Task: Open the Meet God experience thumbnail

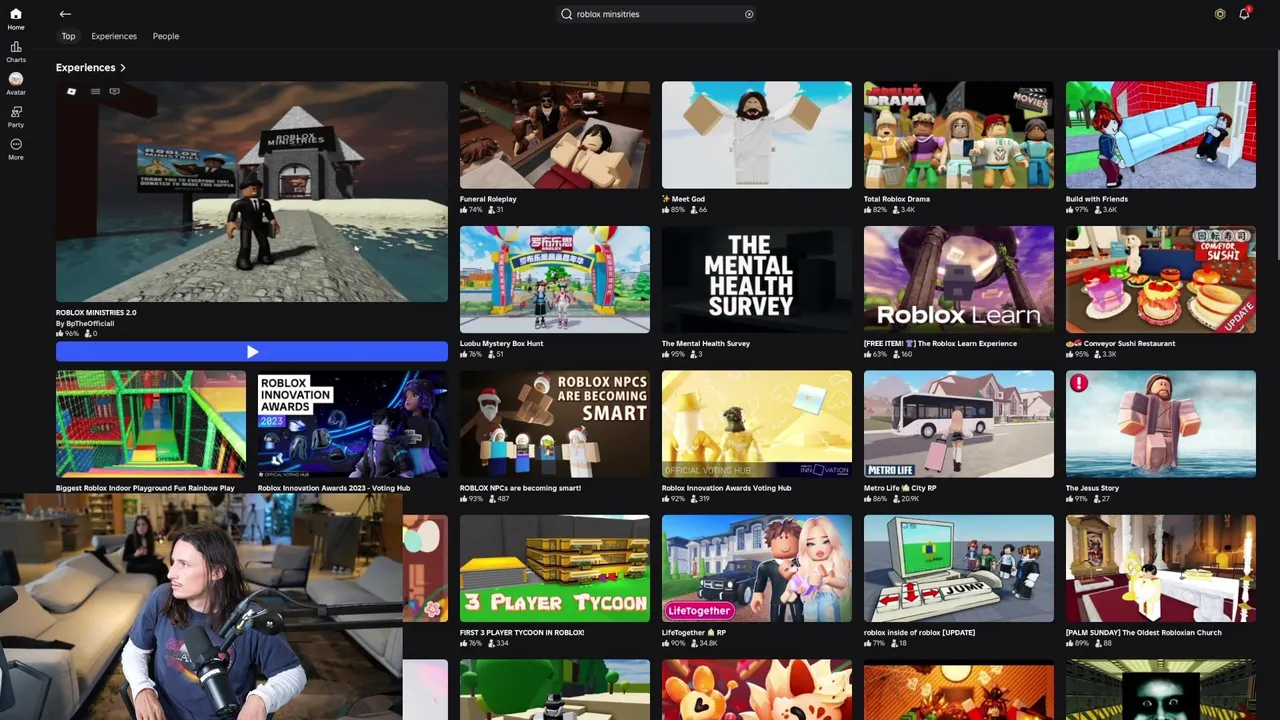Action: pos(757,135)
